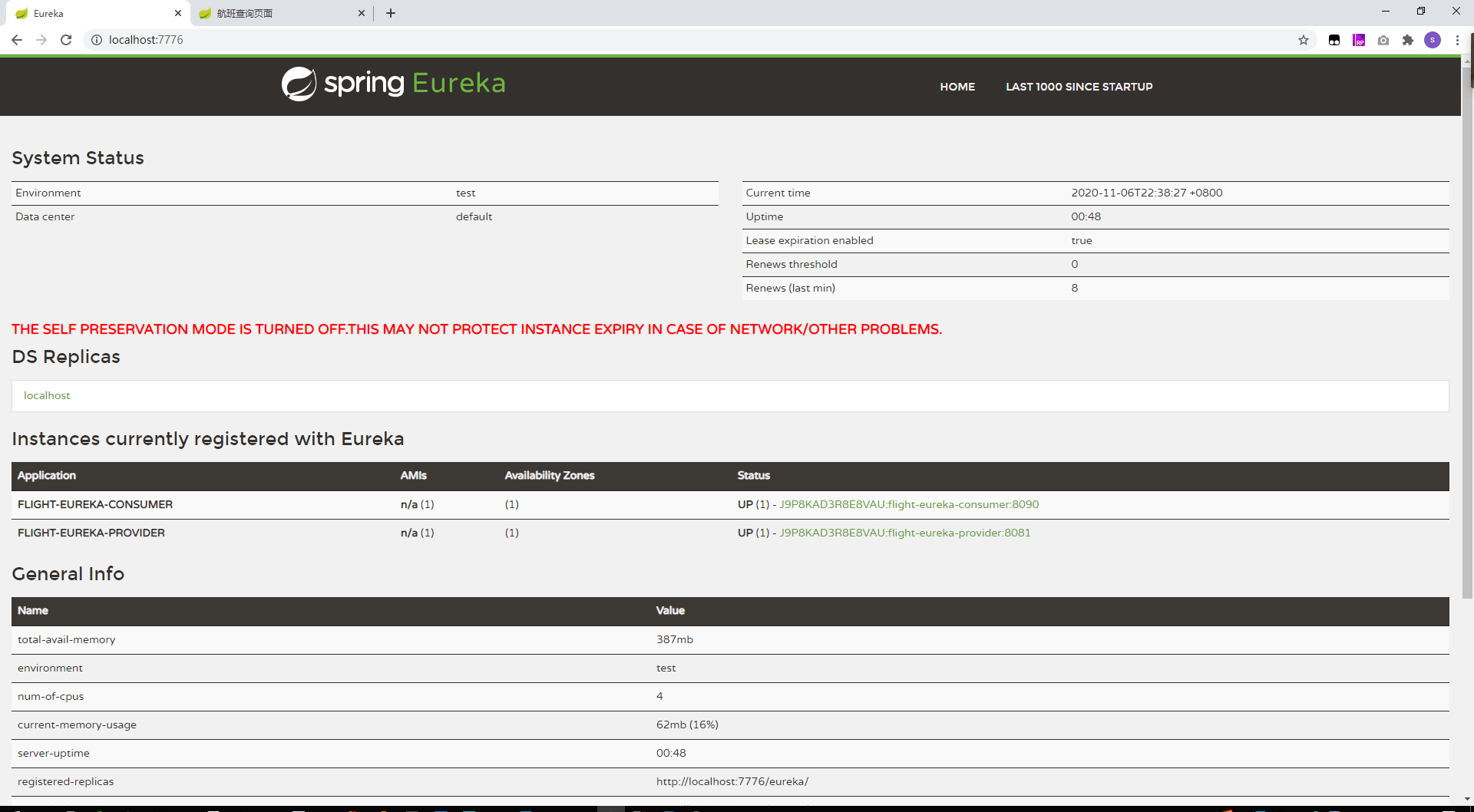Click the scrollbar down arrow
1474x812 pixels.
(x=1467, y=799)
